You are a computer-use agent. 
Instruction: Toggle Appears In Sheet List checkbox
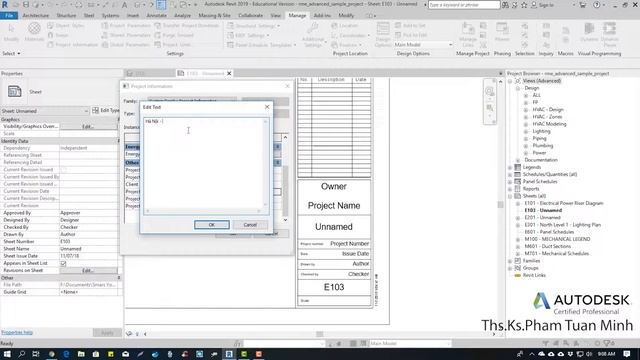pyautogui.click(x=63, y=263)
